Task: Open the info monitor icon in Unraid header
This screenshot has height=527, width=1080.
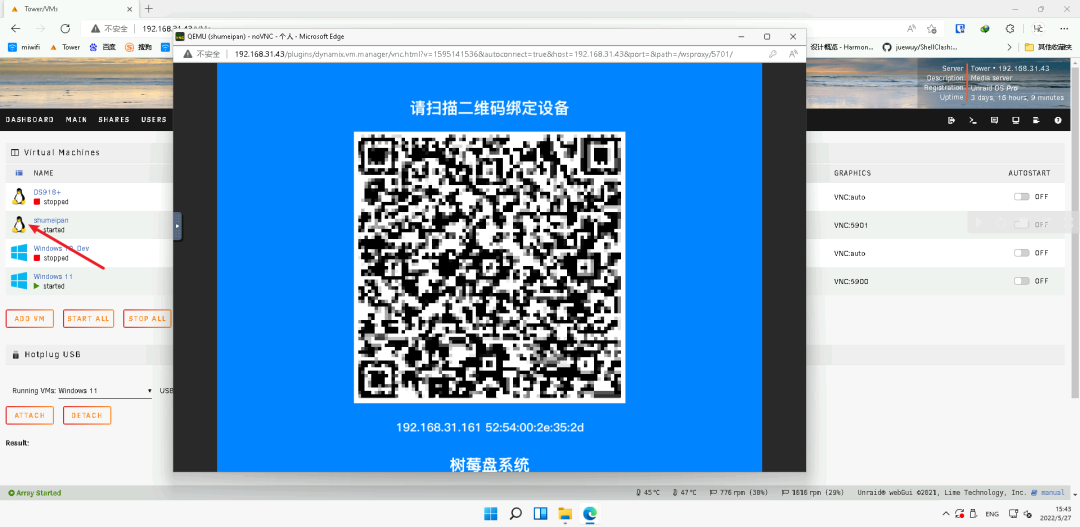Action: [x=1015, y=120]
